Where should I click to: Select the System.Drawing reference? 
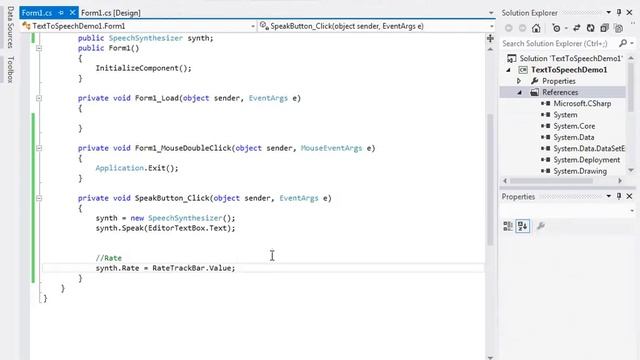[x=580, y=171]
